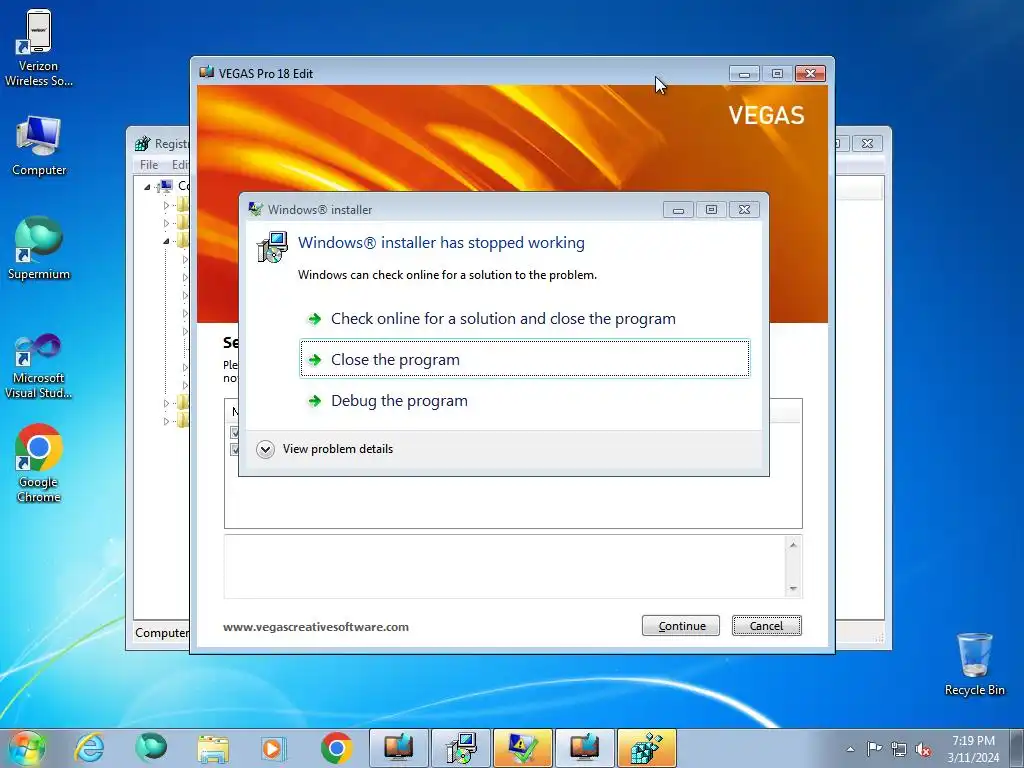This screenshot has width=1024, height=768.
Task: Toggle the first checkbox in the VEGAS component list
Action: [234, 432]
